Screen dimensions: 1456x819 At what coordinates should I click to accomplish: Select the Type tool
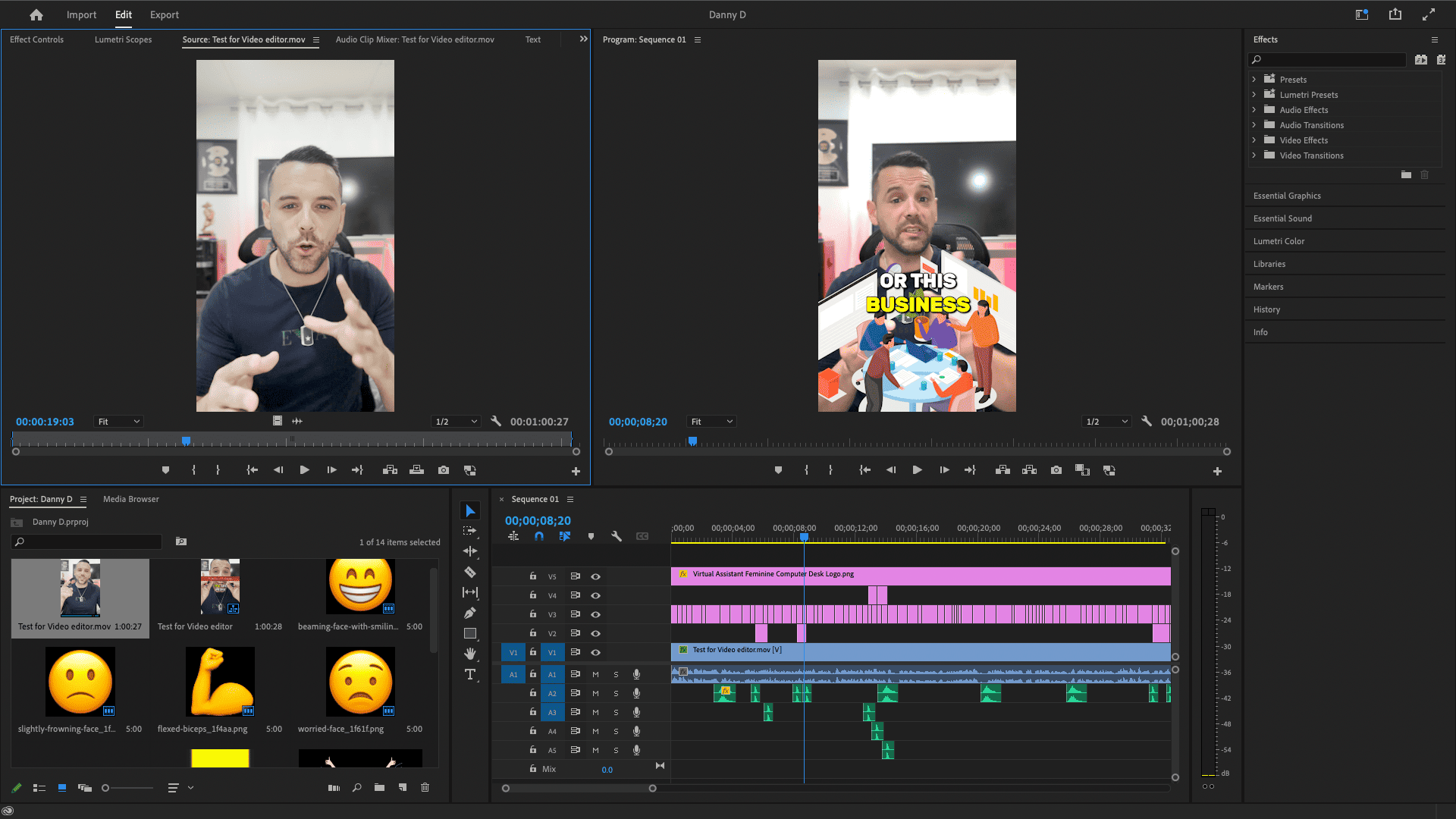(x=470, y=674)
